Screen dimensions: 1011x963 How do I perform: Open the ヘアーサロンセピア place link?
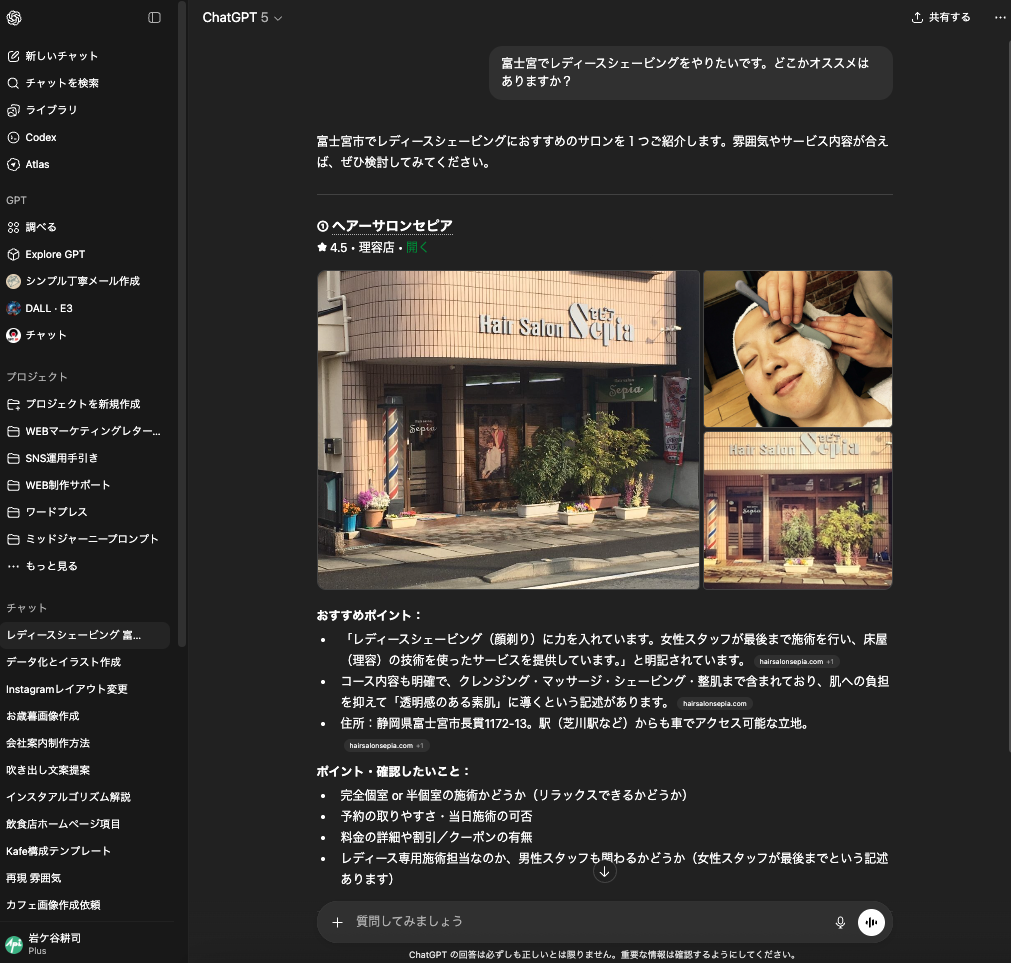click(x=391, y=226)
